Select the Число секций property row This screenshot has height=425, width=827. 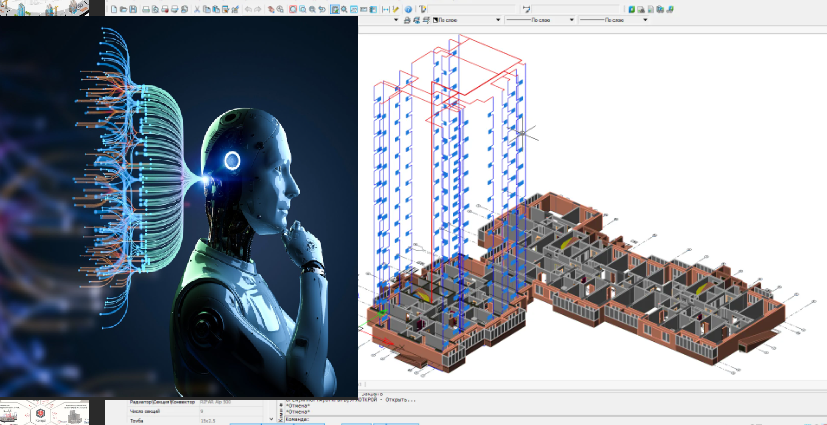tap(195, 411)
